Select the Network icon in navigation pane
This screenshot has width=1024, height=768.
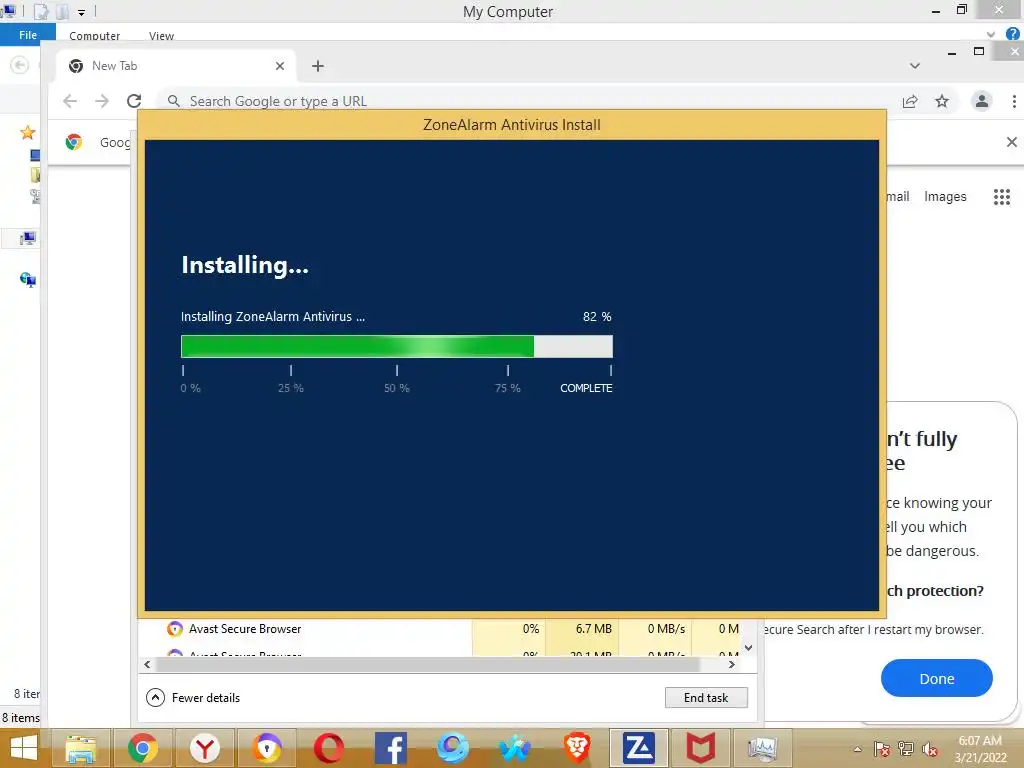[27, 280]
